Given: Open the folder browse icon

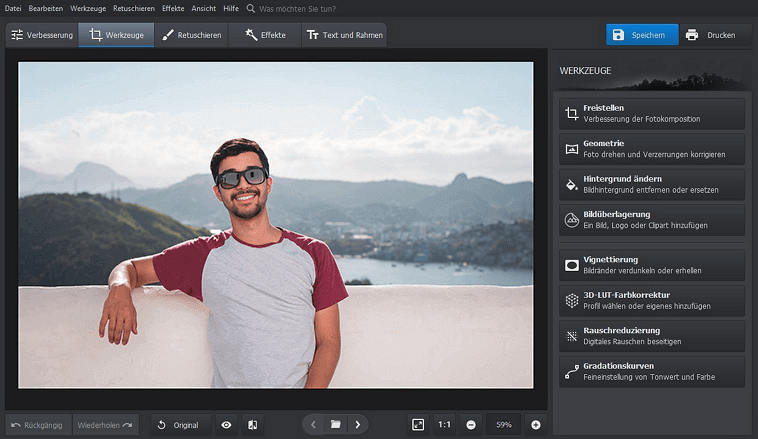Looking at the screenshot, I should (336, 425).
